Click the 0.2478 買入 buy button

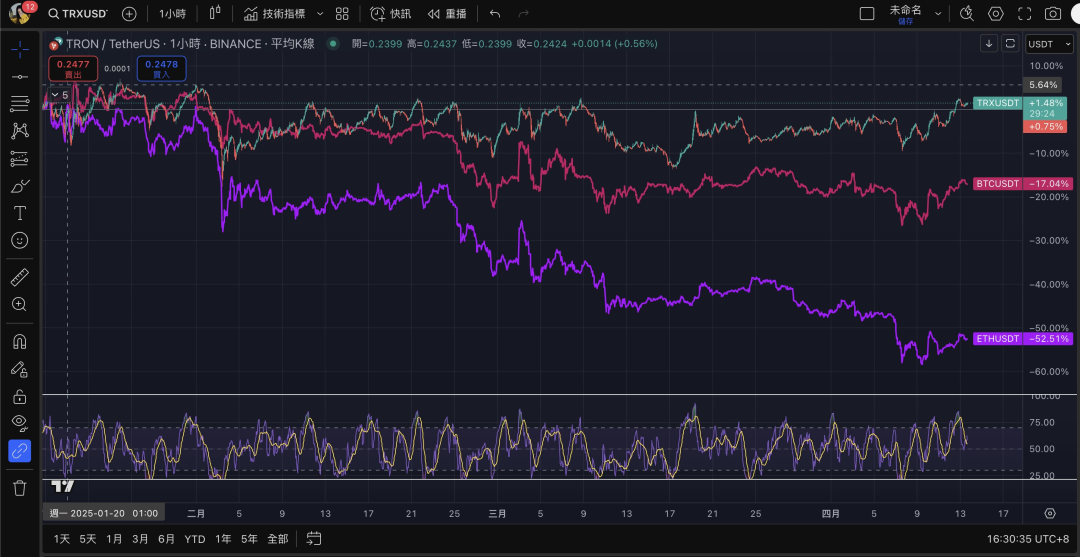pyautogui.click(x=161, y=68)
